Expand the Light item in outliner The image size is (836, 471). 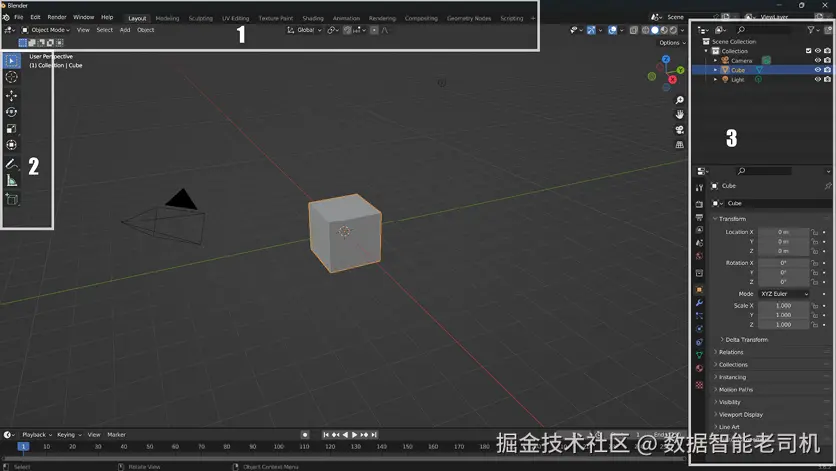716,79
